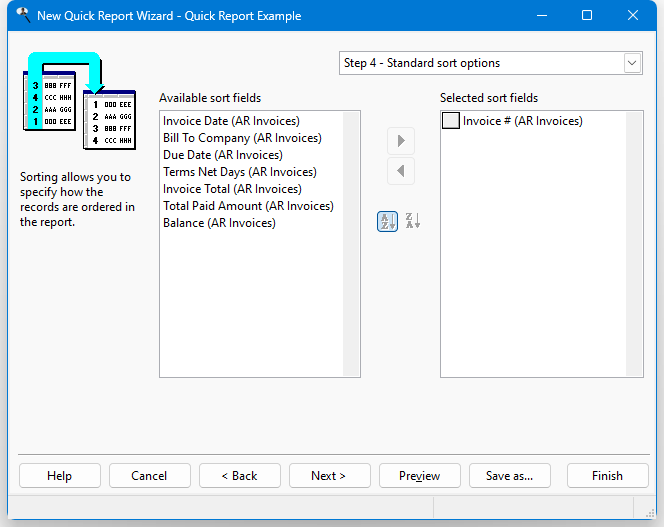The width and height of the screenshot is (664, 527).
Task: Select Due Date (AR Invoices) field
Action: (x=223, y=155)
